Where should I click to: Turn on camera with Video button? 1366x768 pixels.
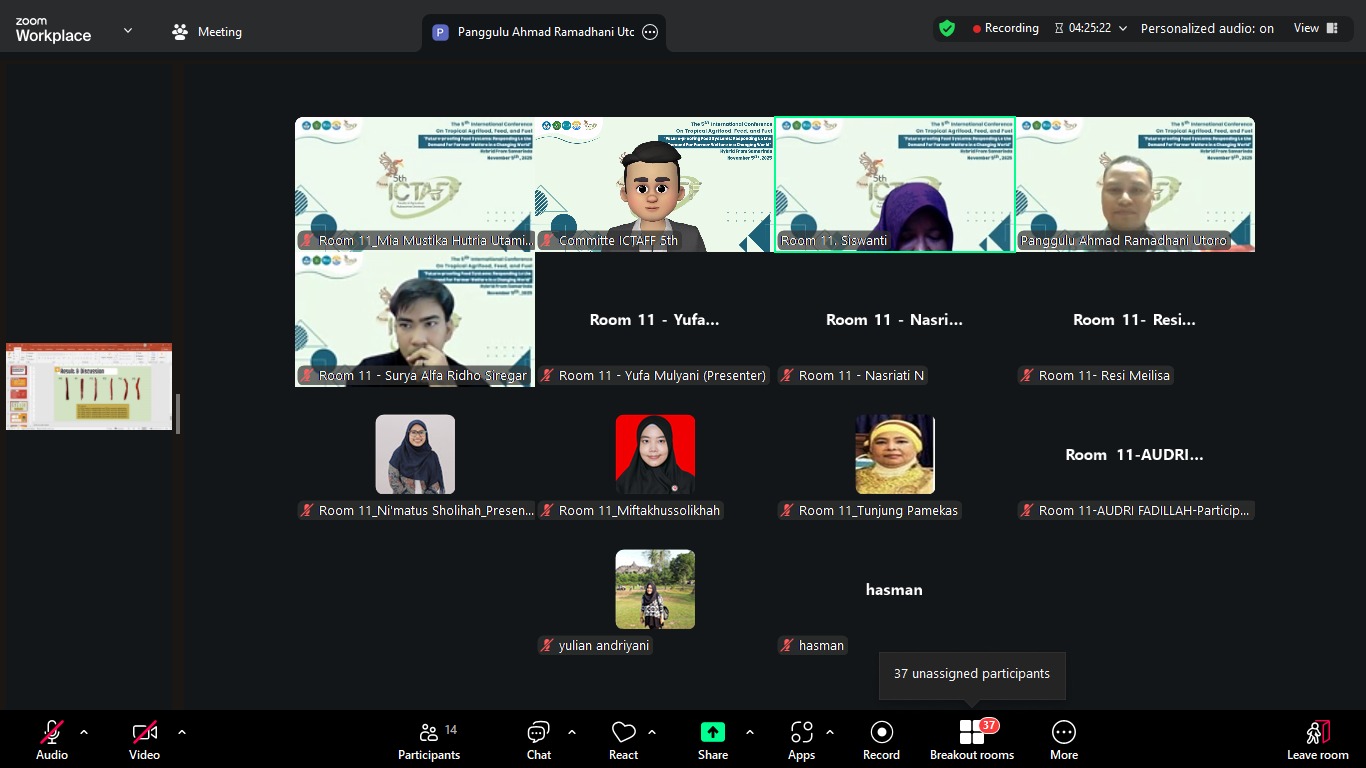[x=144, y=740]
